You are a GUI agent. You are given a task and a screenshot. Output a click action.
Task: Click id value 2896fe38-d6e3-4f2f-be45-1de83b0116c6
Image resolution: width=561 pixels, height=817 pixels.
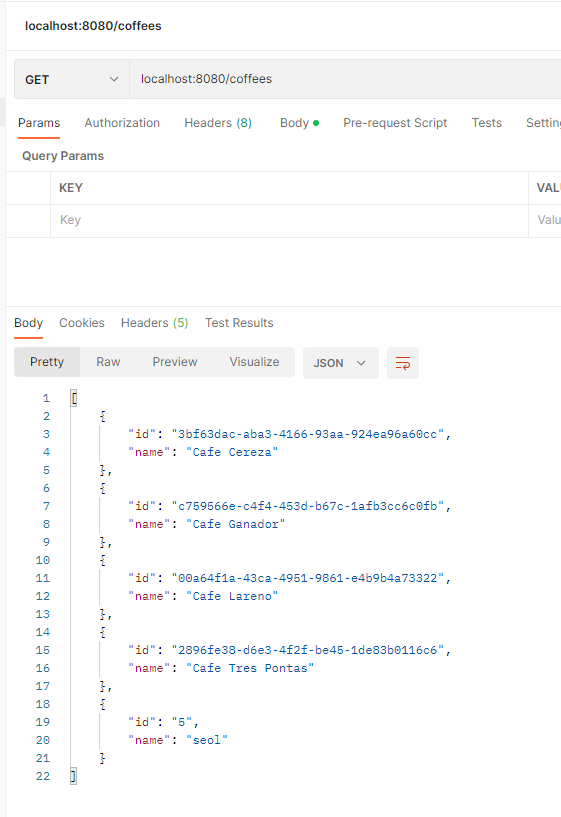(307, 650)
